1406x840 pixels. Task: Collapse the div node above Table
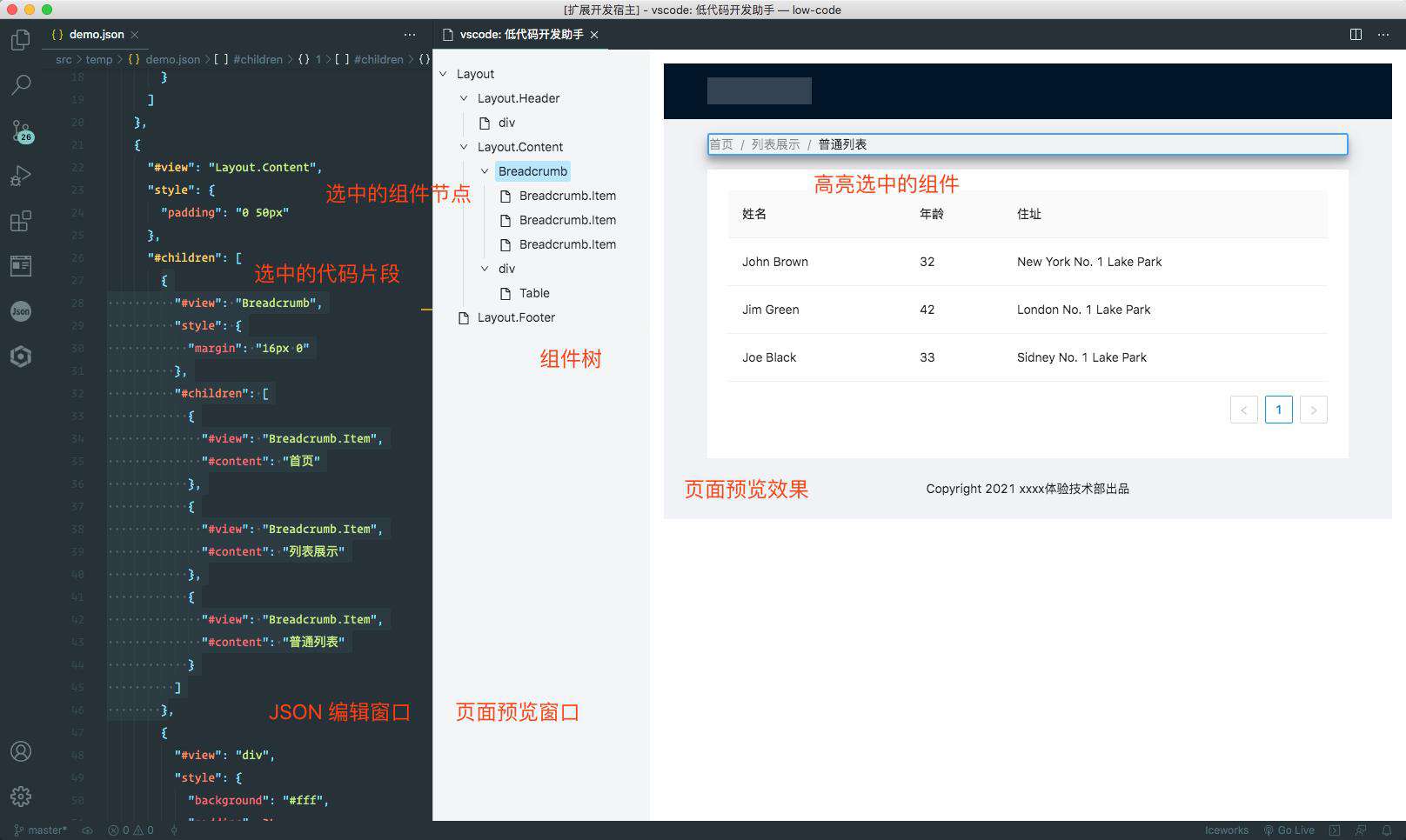coord(485,269)
